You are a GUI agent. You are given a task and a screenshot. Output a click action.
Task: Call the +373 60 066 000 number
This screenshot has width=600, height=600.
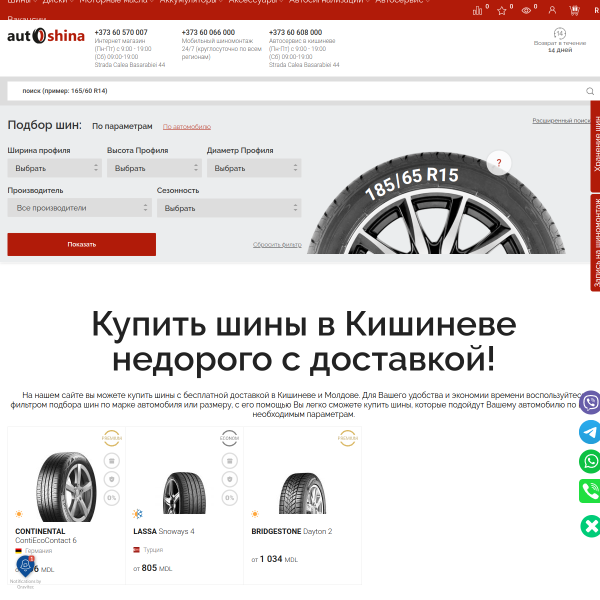(x=208, y=33)
